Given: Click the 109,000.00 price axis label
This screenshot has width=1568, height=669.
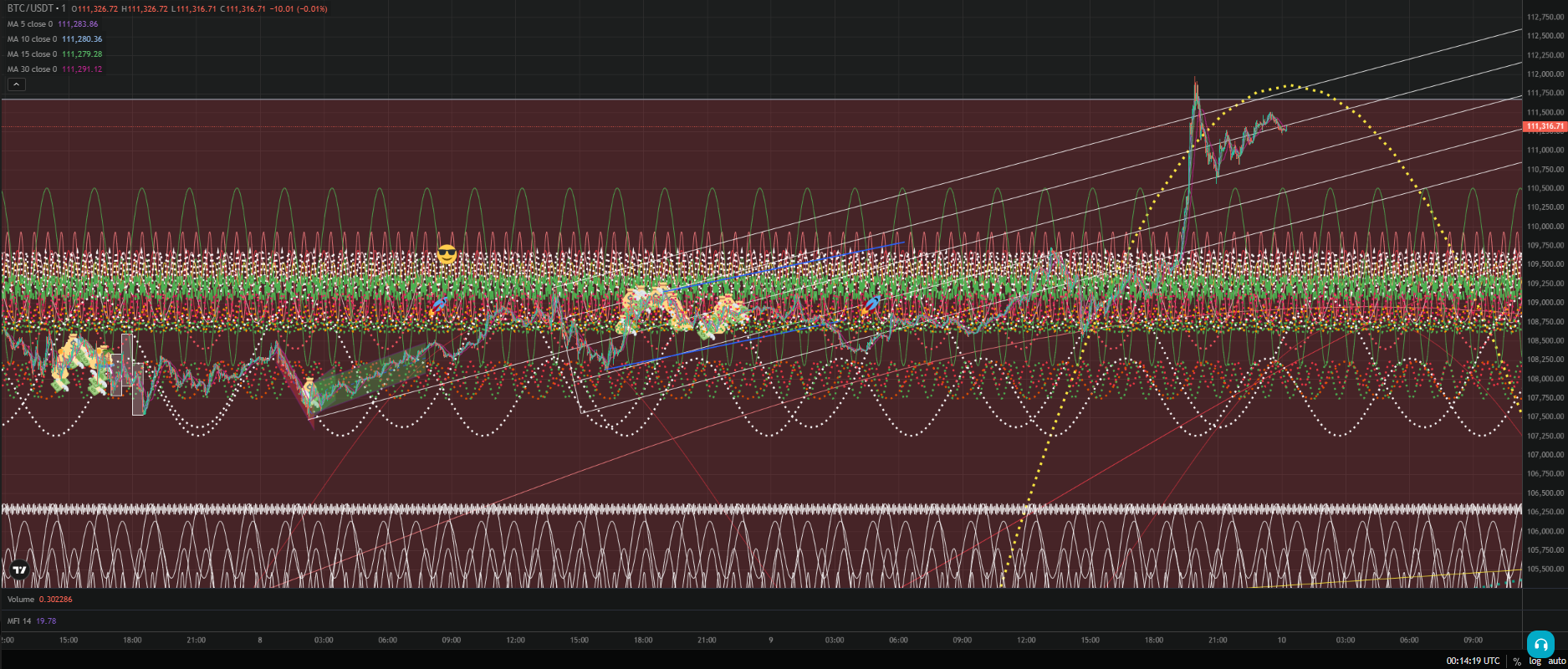Looking at the screenshot, I should coord(1545,303).
